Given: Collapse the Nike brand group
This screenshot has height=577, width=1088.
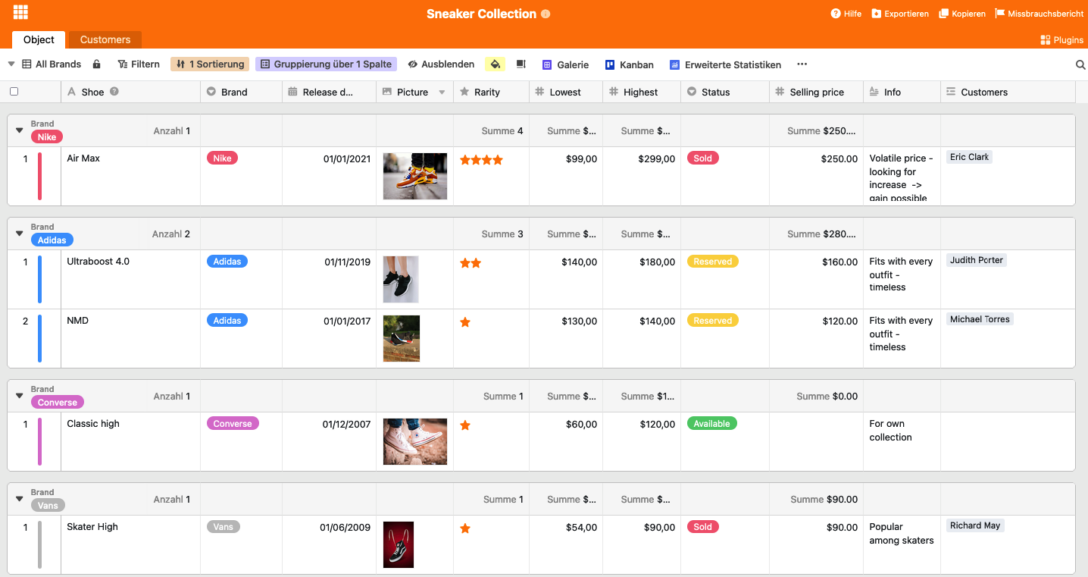Looking at the screenshot, I should click(18, 131).
